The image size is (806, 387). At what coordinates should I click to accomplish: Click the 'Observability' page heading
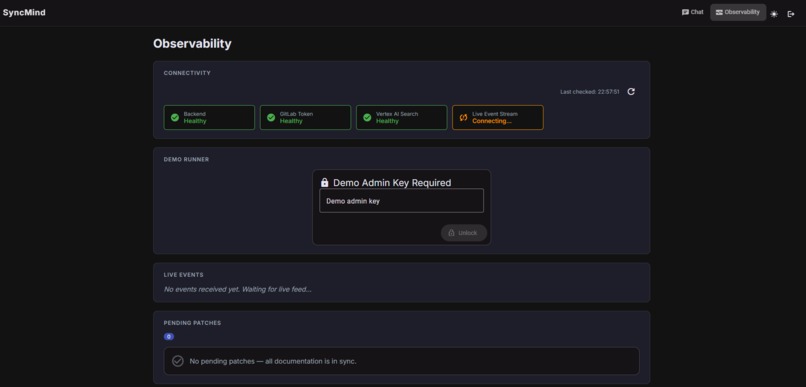(192, 44)
